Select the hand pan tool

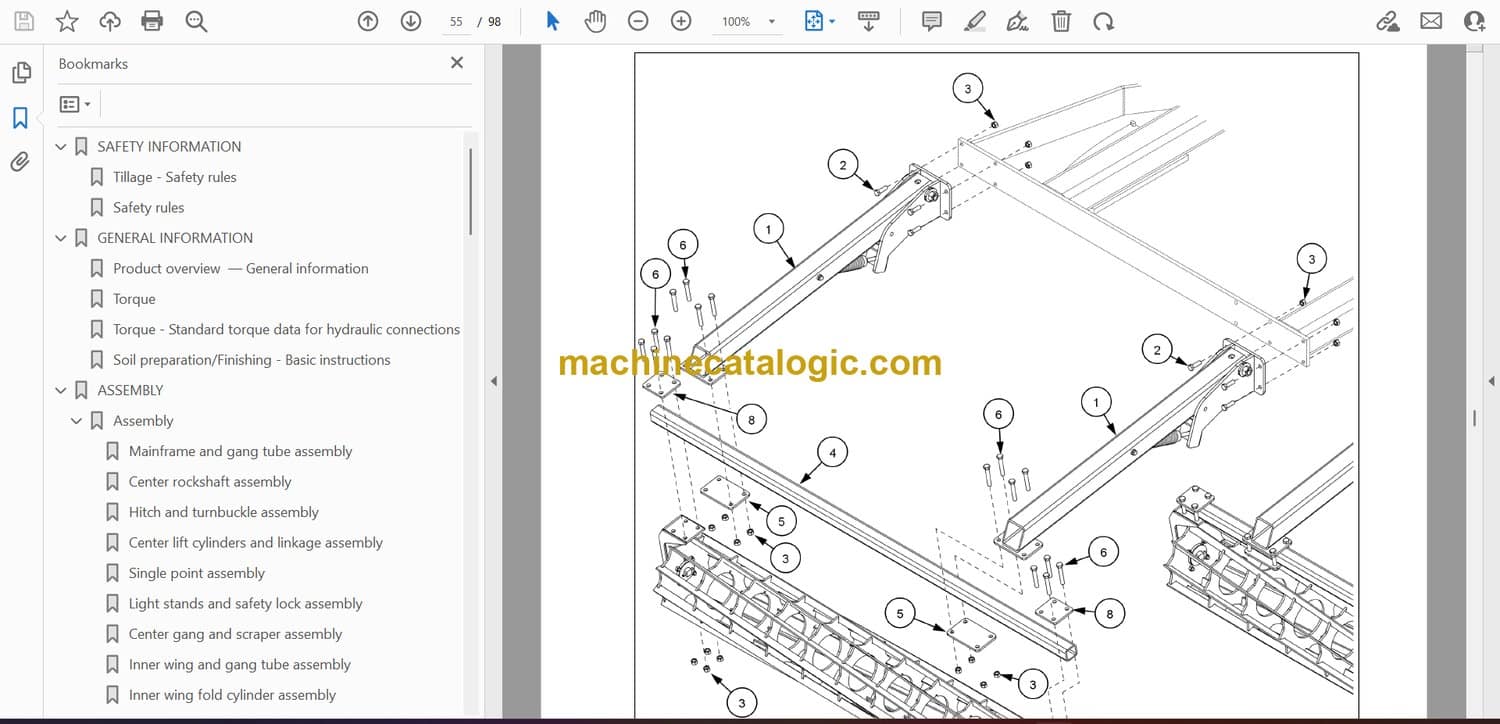(595, 21)
